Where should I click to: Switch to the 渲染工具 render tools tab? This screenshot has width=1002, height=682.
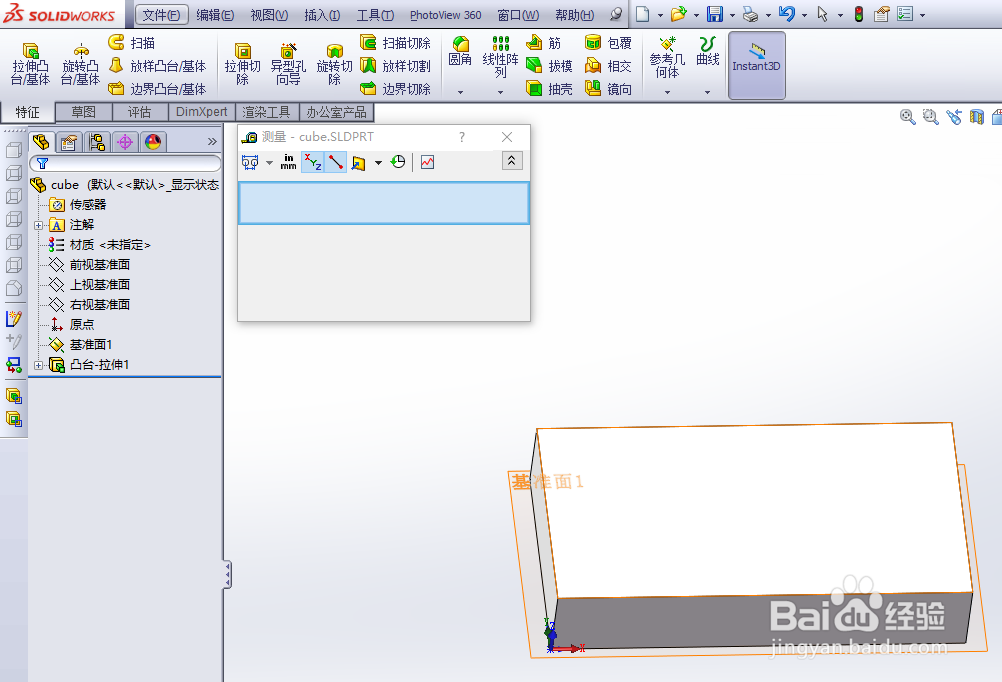[x=266, y=112]
